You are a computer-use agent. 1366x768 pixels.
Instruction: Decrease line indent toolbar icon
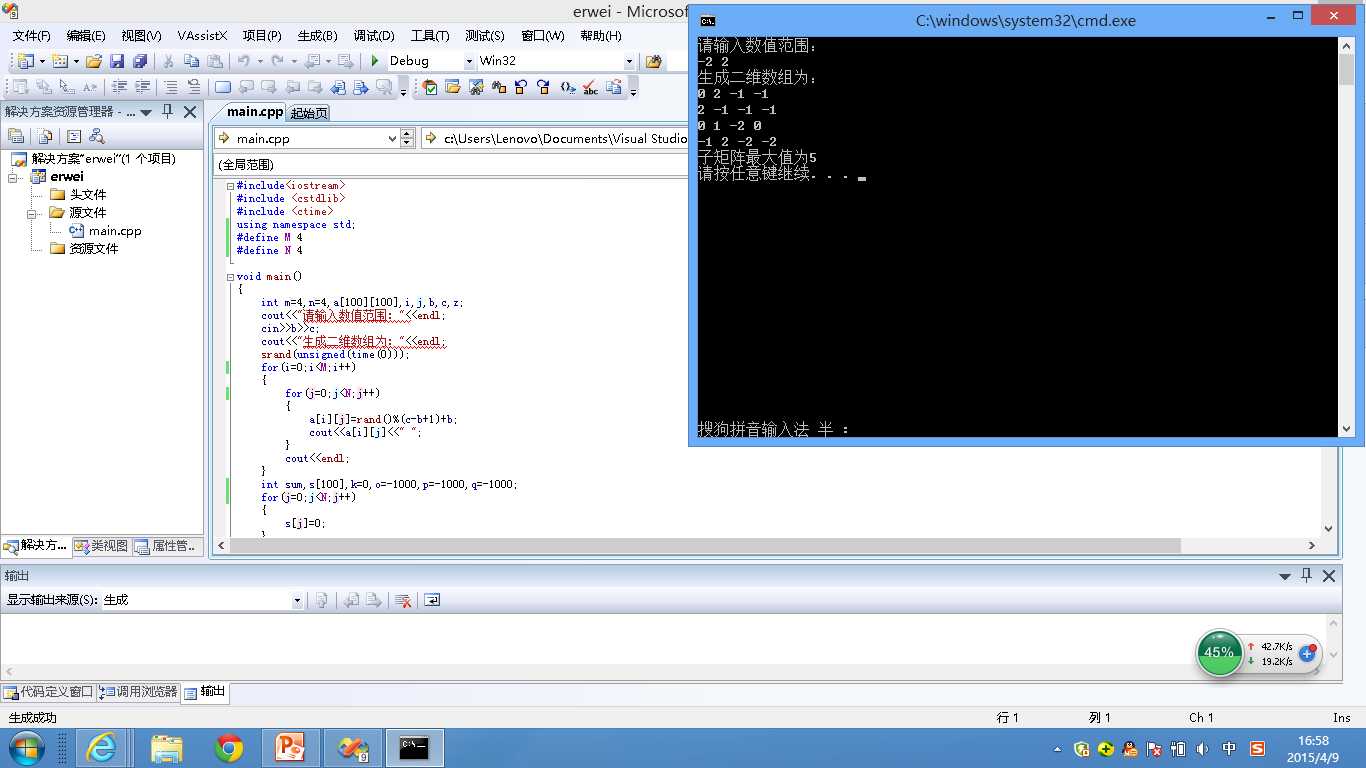click(118, 87)
